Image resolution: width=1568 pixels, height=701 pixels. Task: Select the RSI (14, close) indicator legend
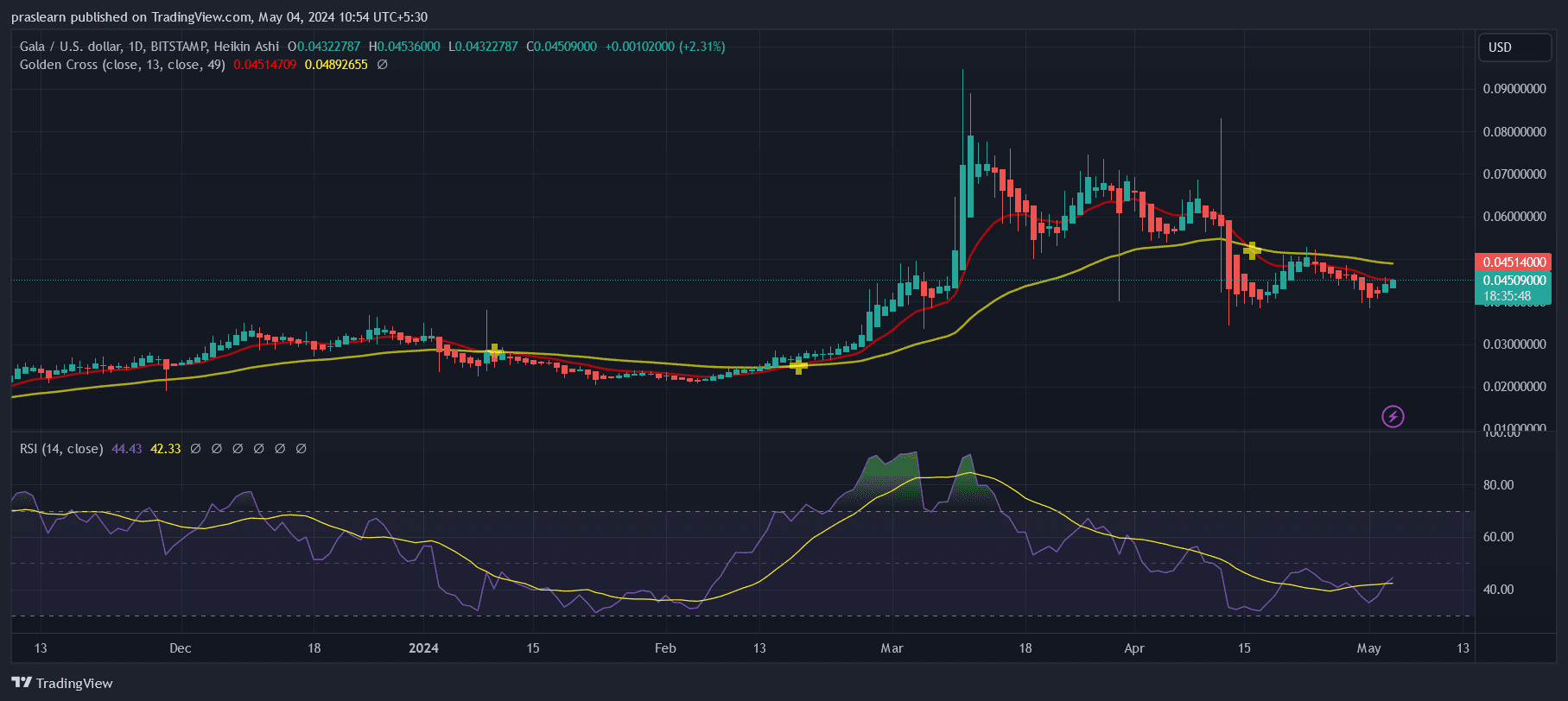tap(61, 449)
